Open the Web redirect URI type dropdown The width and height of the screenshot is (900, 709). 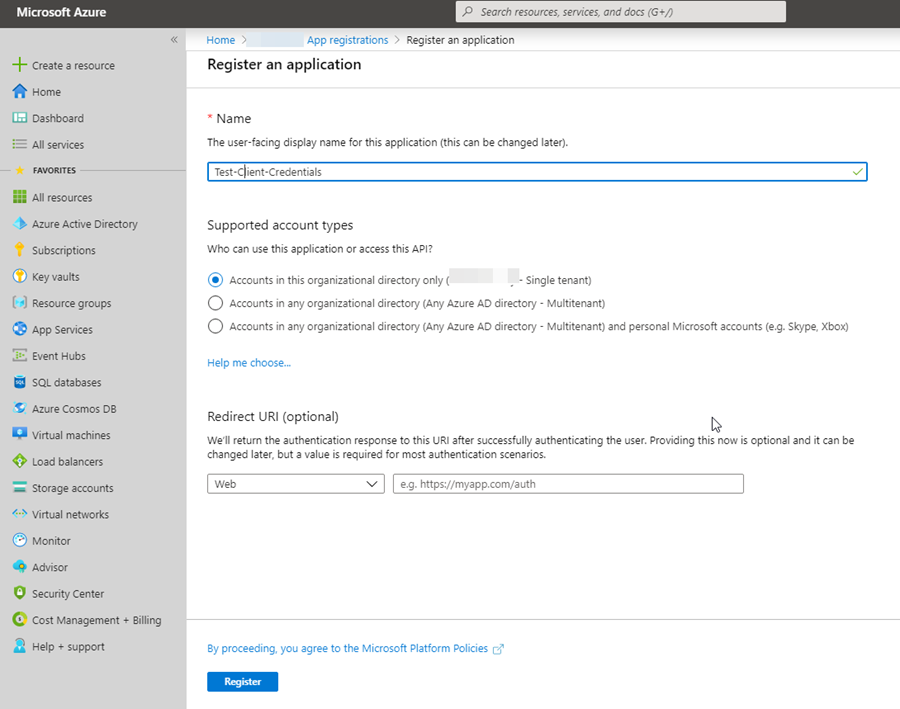tap(296, 484)
